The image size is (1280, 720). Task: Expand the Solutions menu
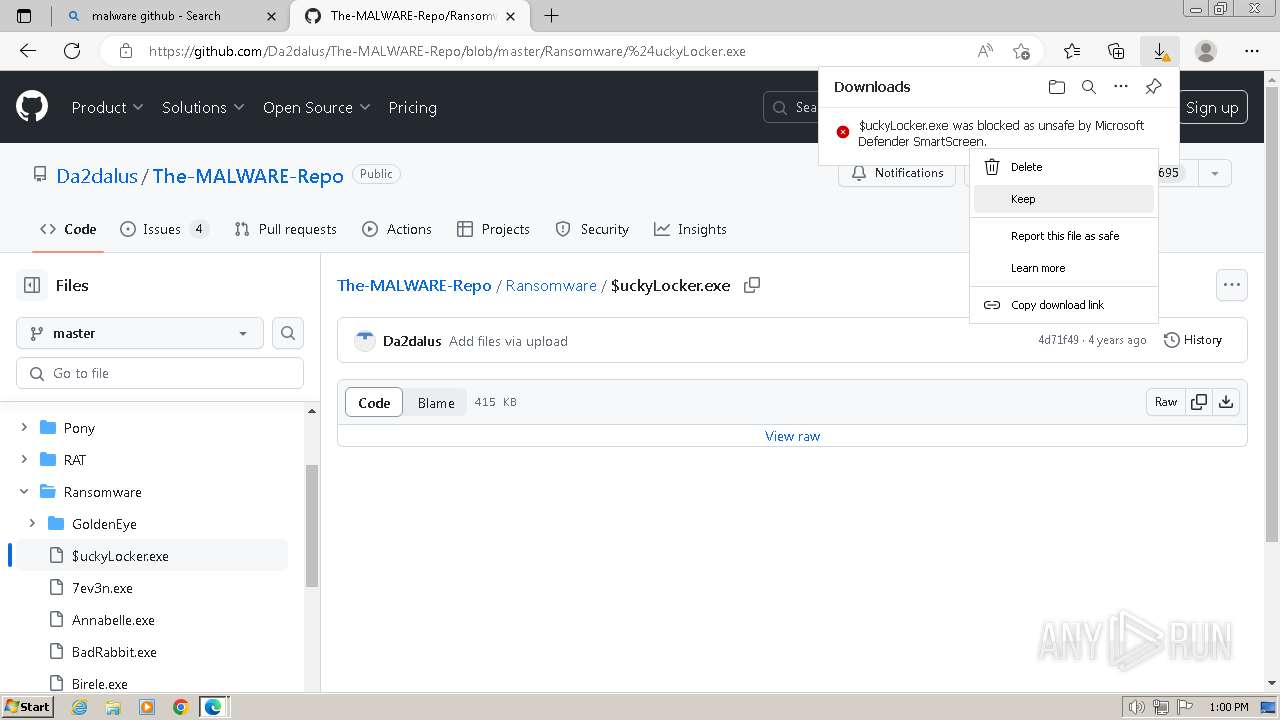tap(204, 107)
